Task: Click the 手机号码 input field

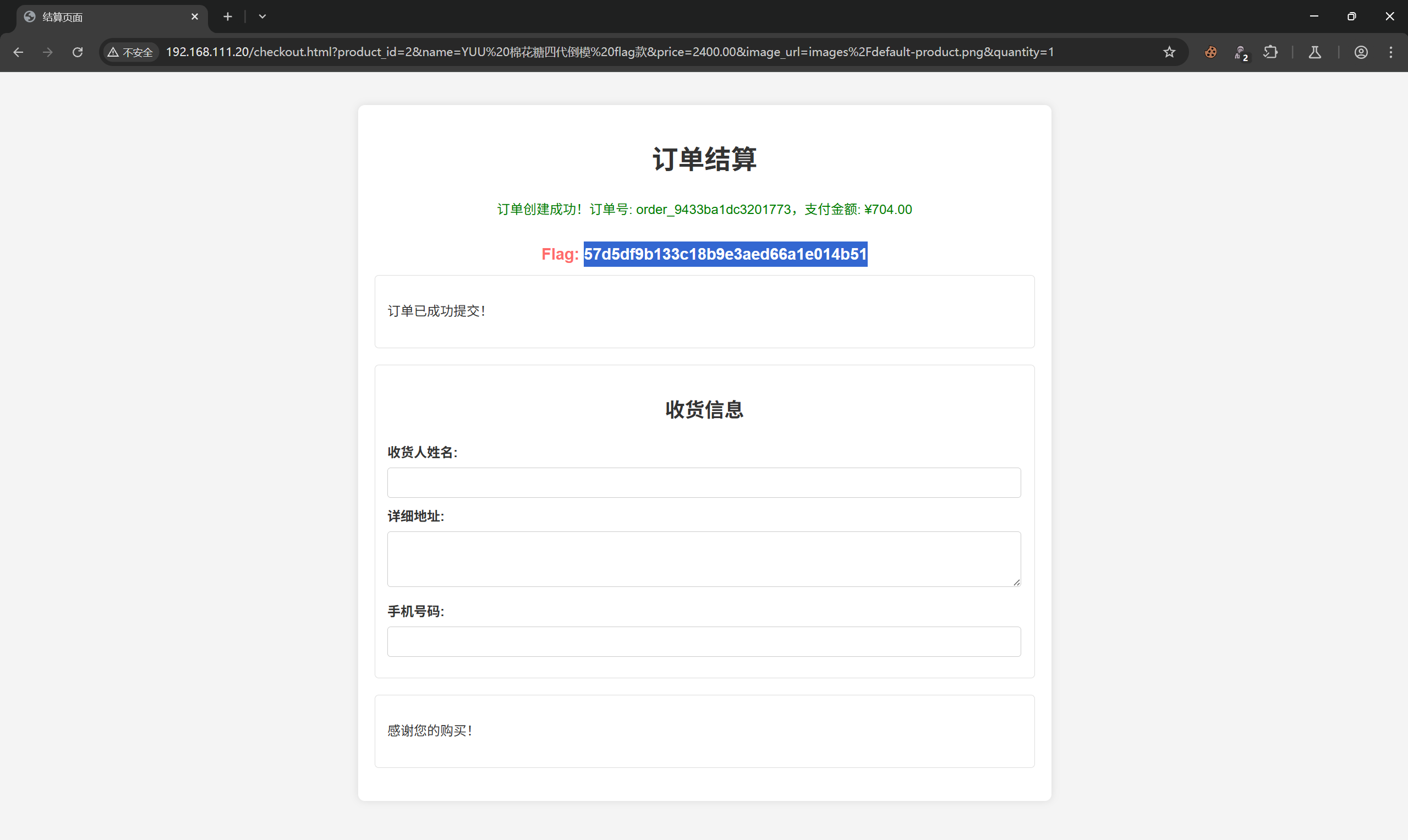Action: 704,641
